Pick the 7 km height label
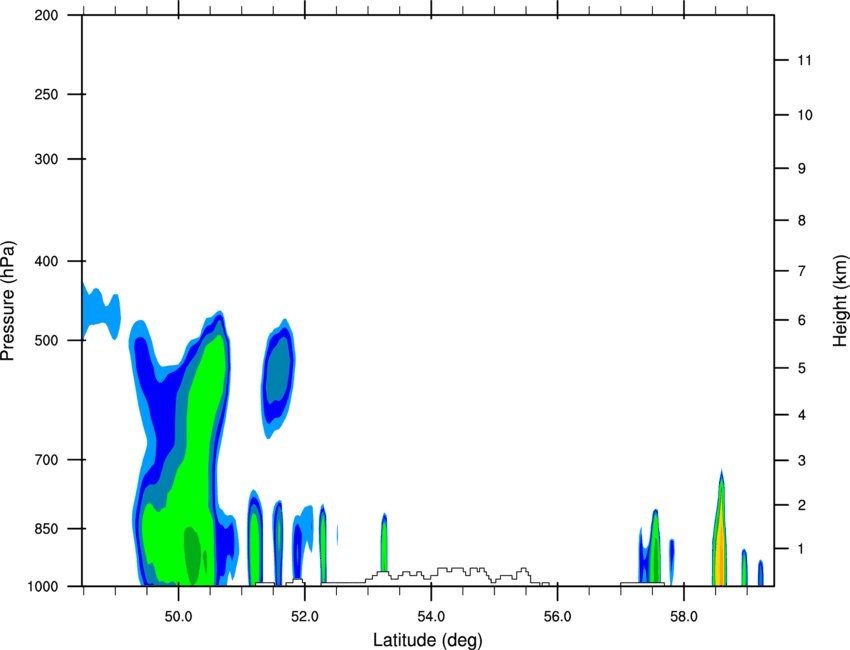The image size is (850, 650). tap(802, 271)
